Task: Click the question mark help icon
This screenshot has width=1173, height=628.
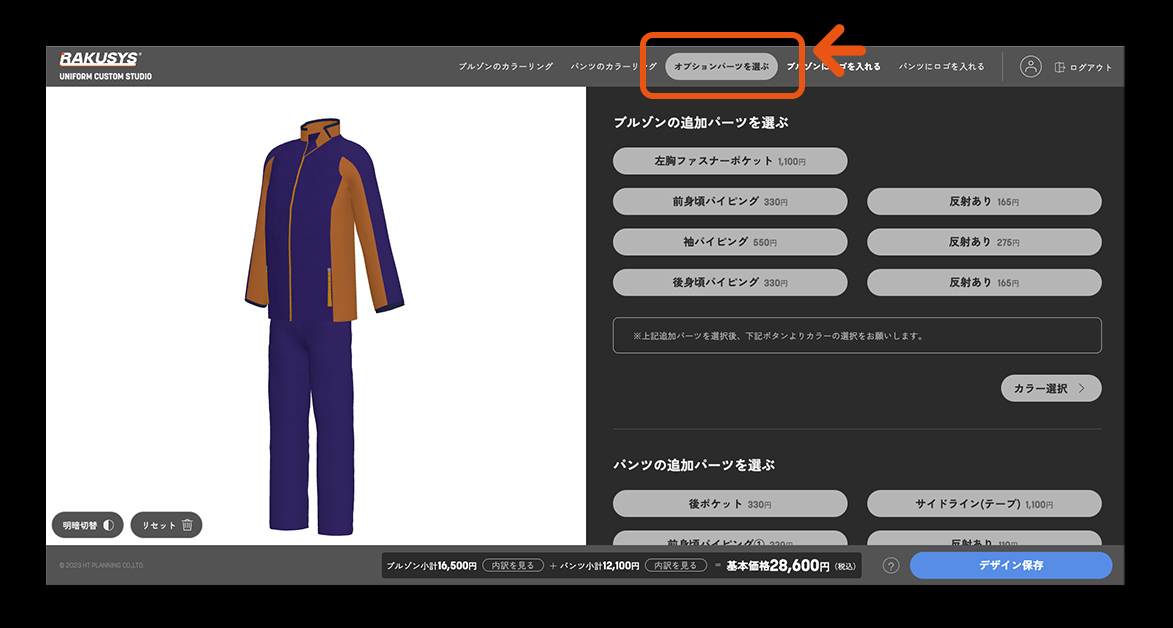Action: pos(891,566)
